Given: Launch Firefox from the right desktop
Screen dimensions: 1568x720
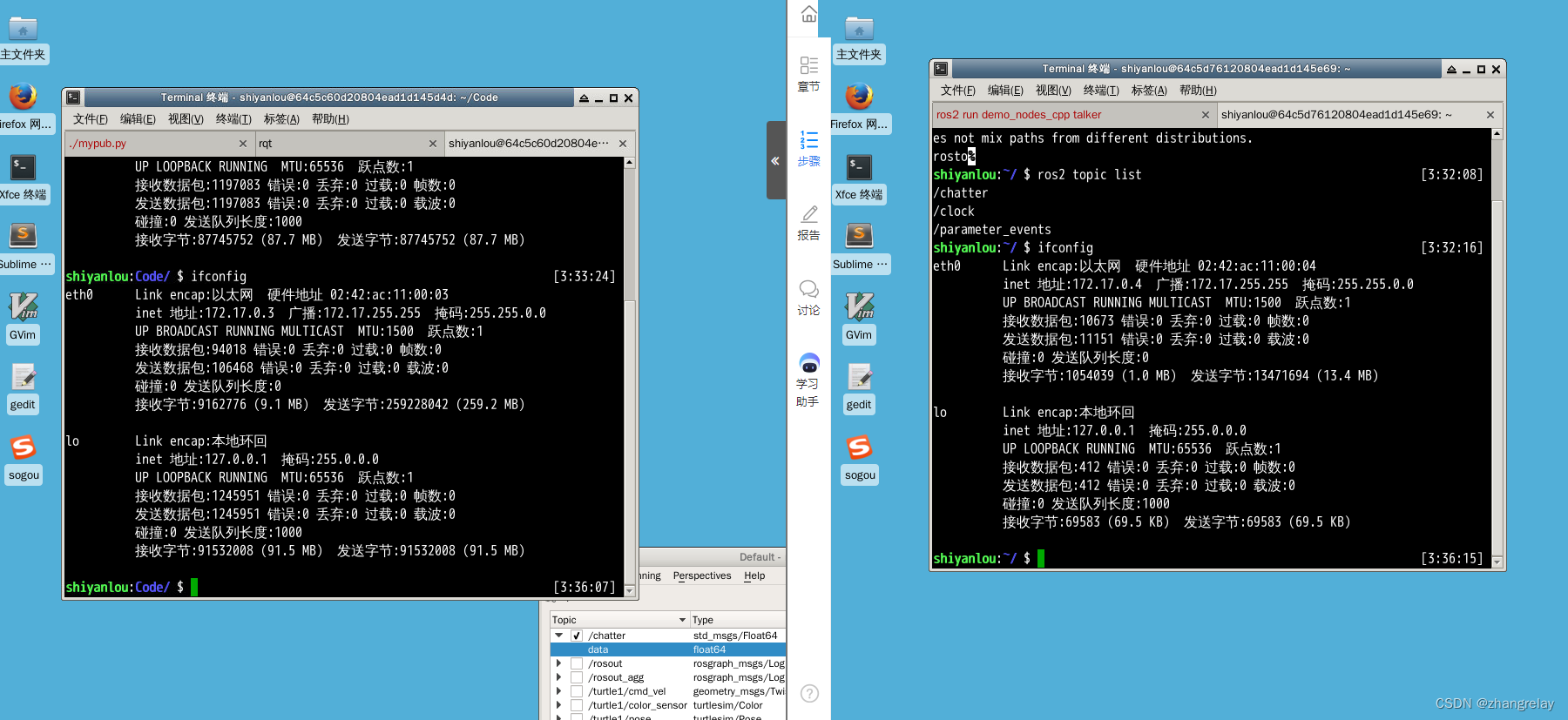Looking at the screenshot, I should pyautogui.click(x=859, y=96).
